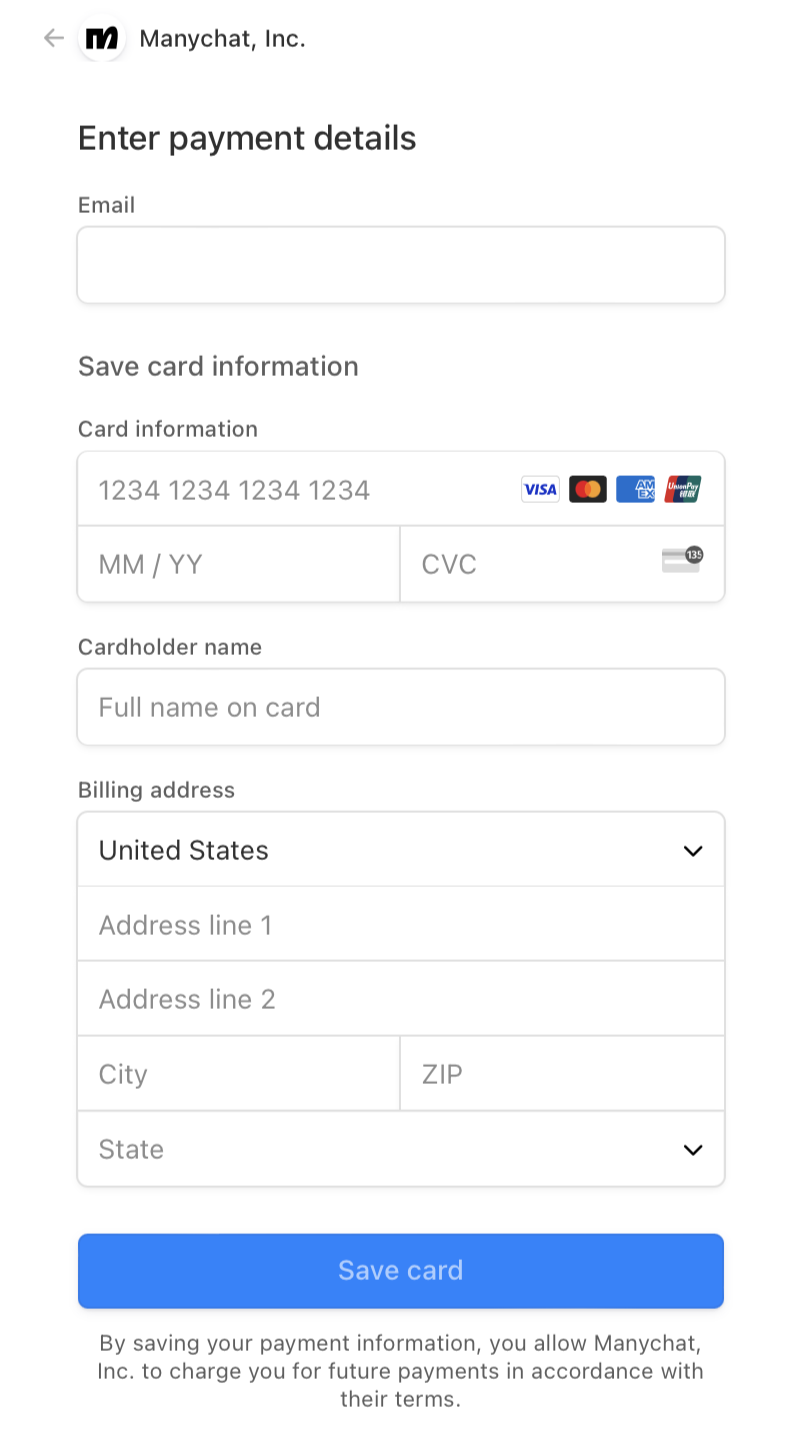Click the Save card button
The height and width of the screenshot is (1450, 812).
click(400, 1270)
